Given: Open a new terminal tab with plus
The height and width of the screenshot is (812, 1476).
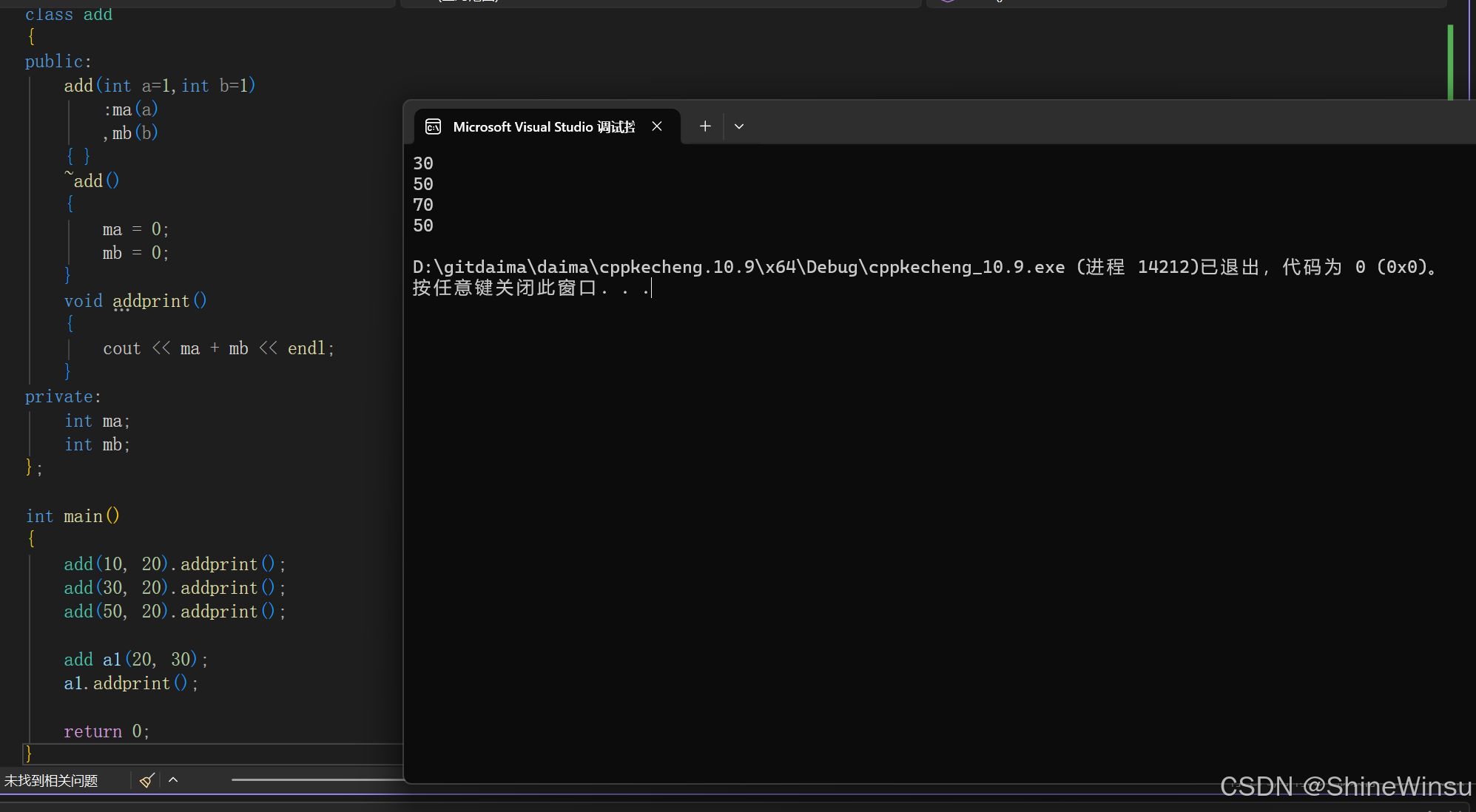Looking at the screenshot, I should click(705, 126).
